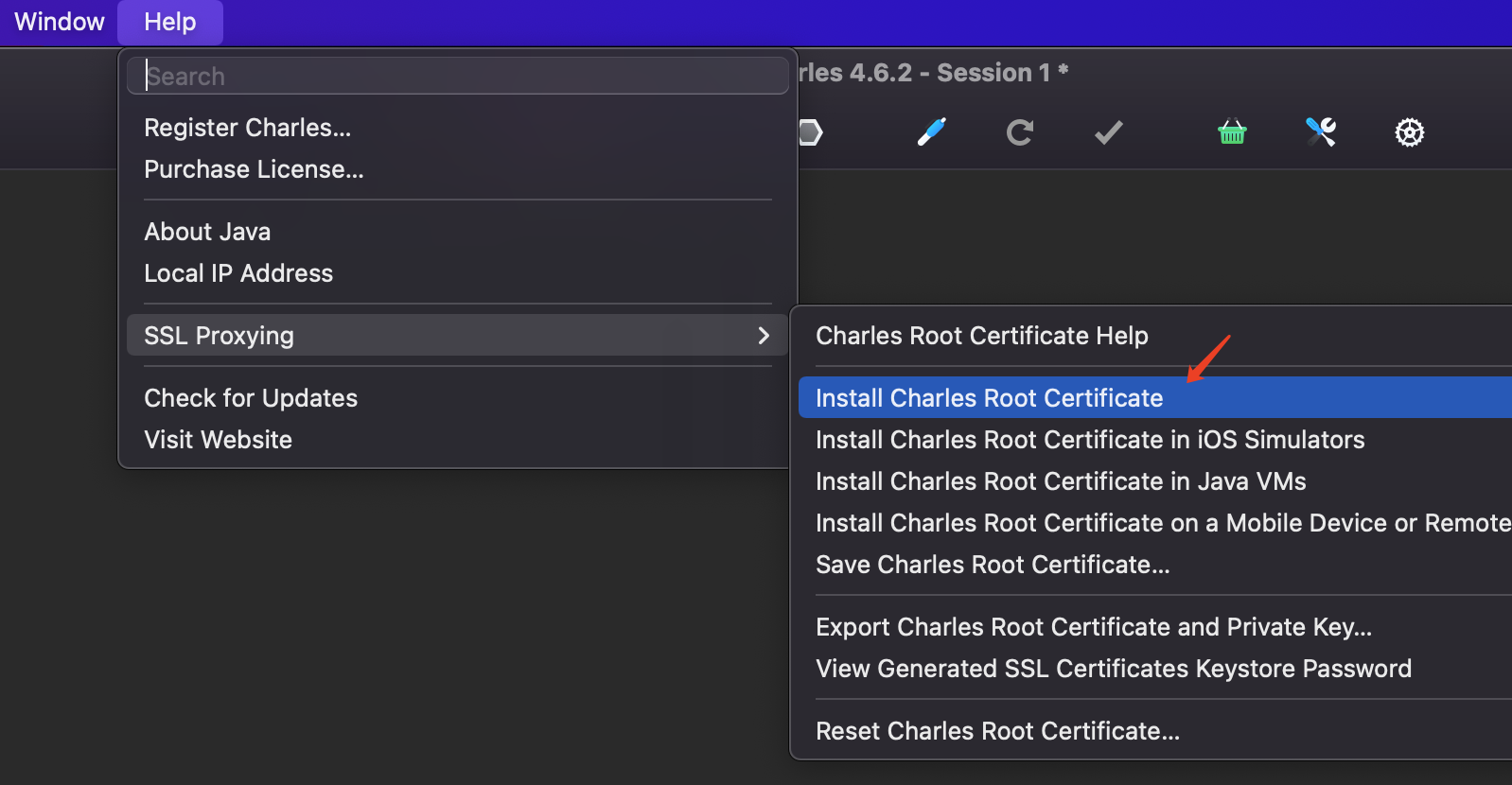Click Install Charles Root Certificate
This screenshot has width=1512, height=785.
[x=1155, y=398]
